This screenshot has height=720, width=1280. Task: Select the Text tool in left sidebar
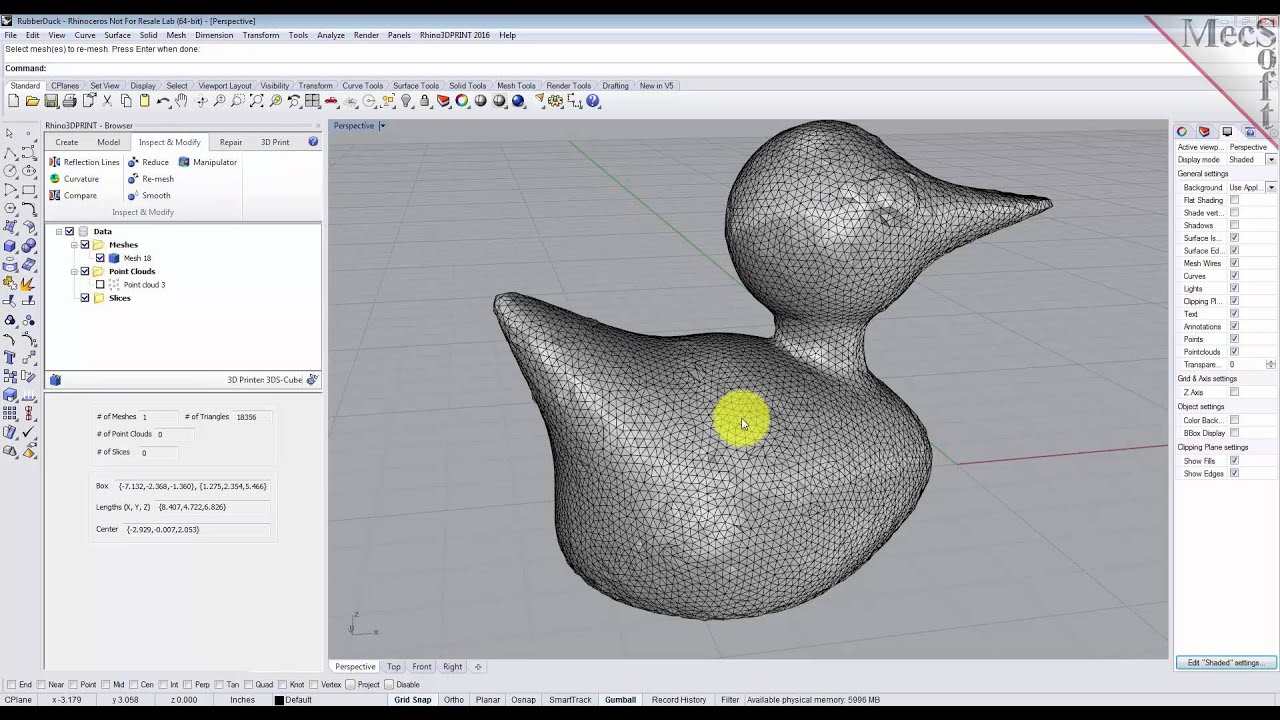coord(10,358)
